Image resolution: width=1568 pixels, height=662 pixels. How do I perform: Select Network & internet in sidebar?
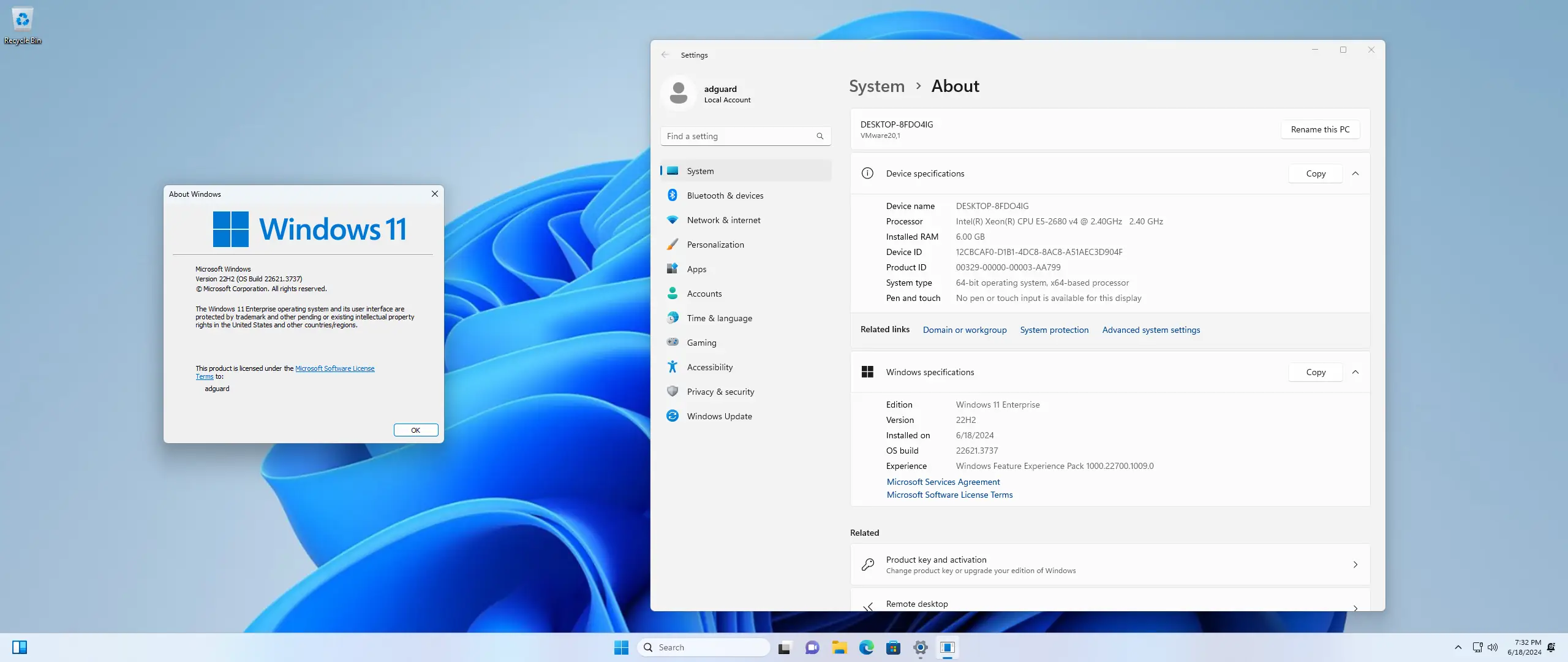point(725,219)
